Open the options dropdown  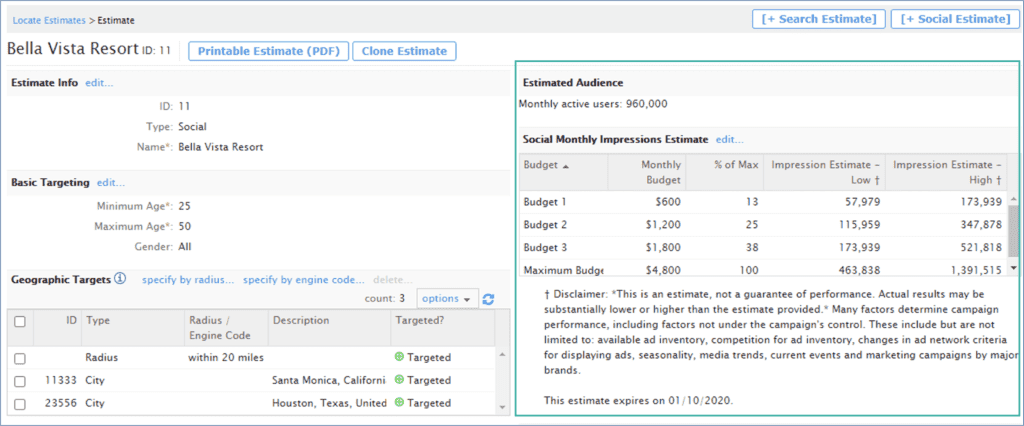(x=447, y=299)
